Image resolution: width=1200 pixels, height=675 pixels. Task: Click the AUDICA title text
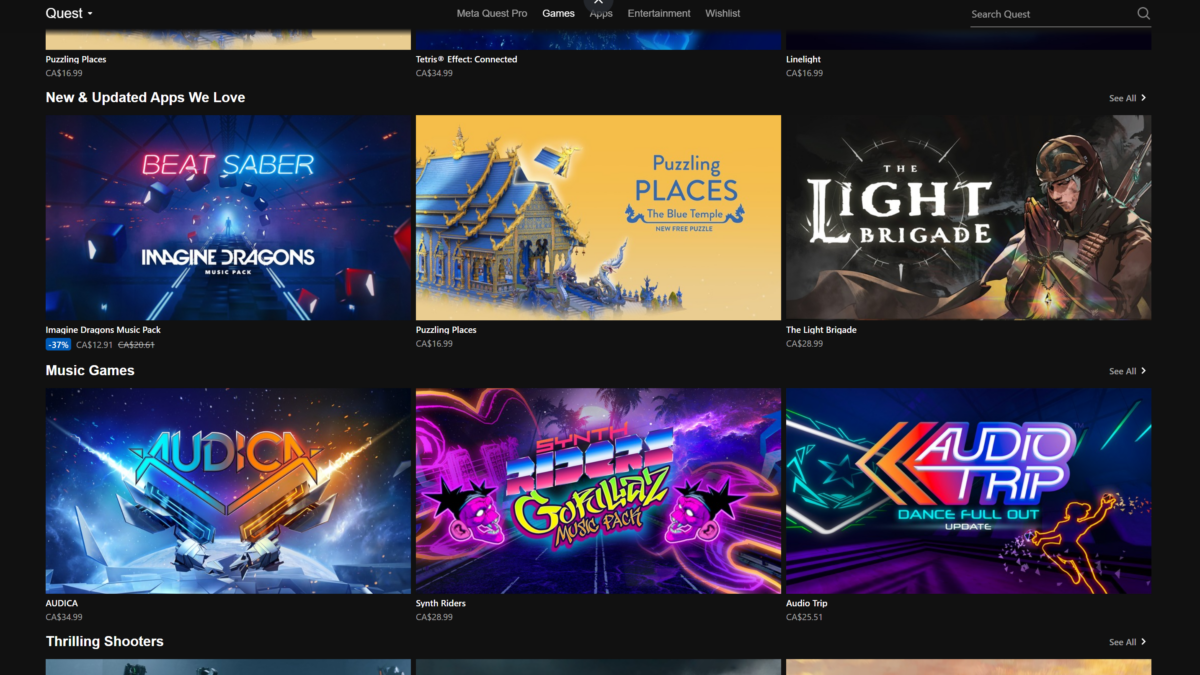(62, 604)
